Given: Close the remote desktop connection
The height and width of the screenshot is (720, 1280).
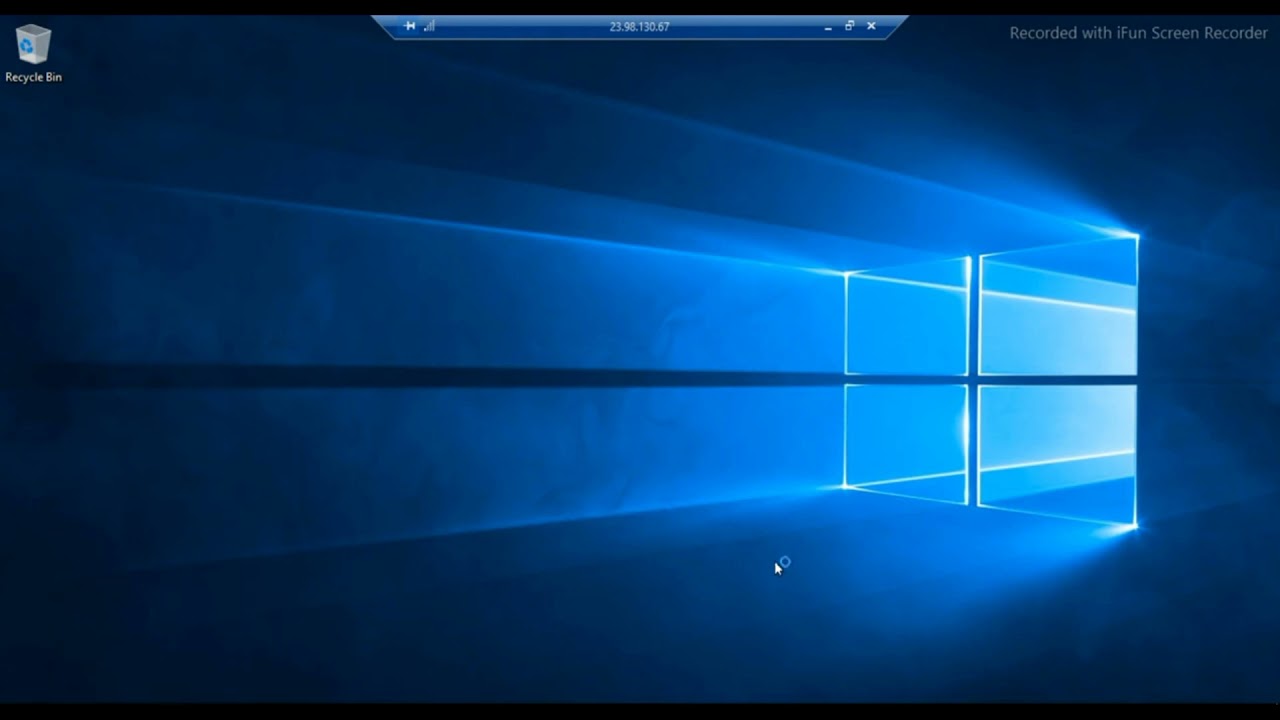Looking at the screenshot, I should click(871, 26).
